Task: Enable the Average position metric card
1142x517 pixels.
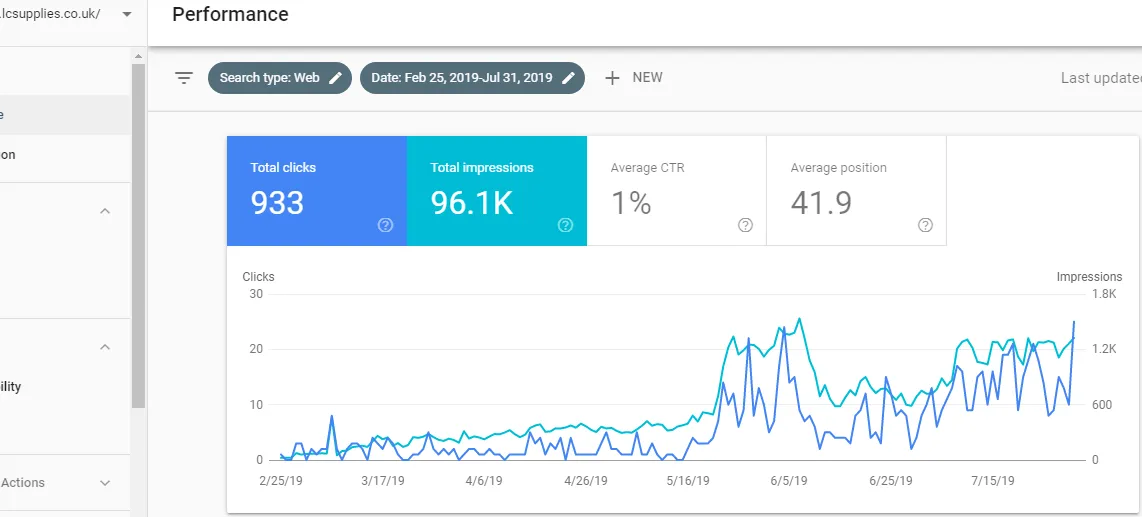Action: [x=856, y=191]
